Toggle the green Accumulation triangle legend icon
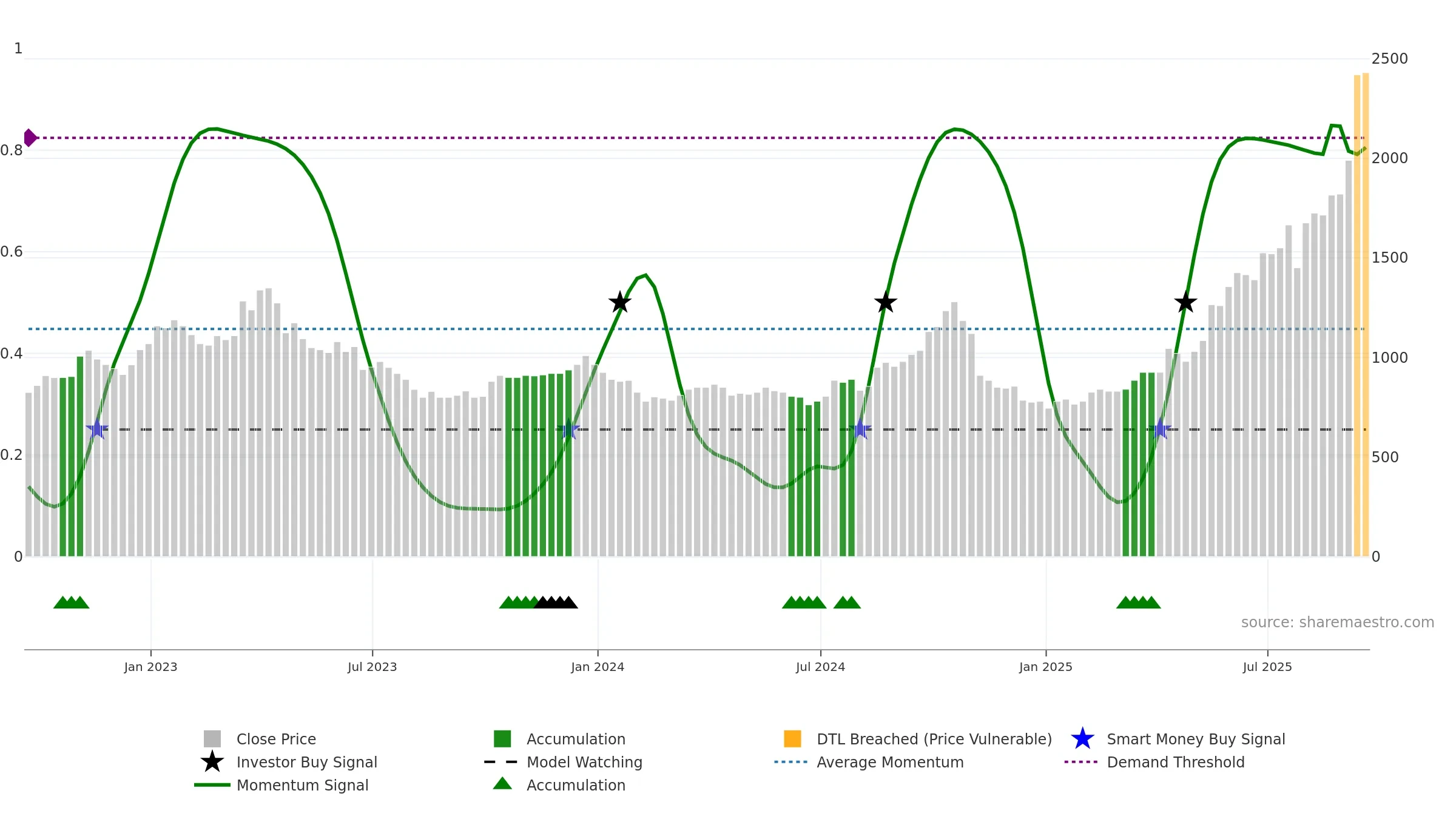Viewport: 1456px width, 819px height. [x=502, y=784]
